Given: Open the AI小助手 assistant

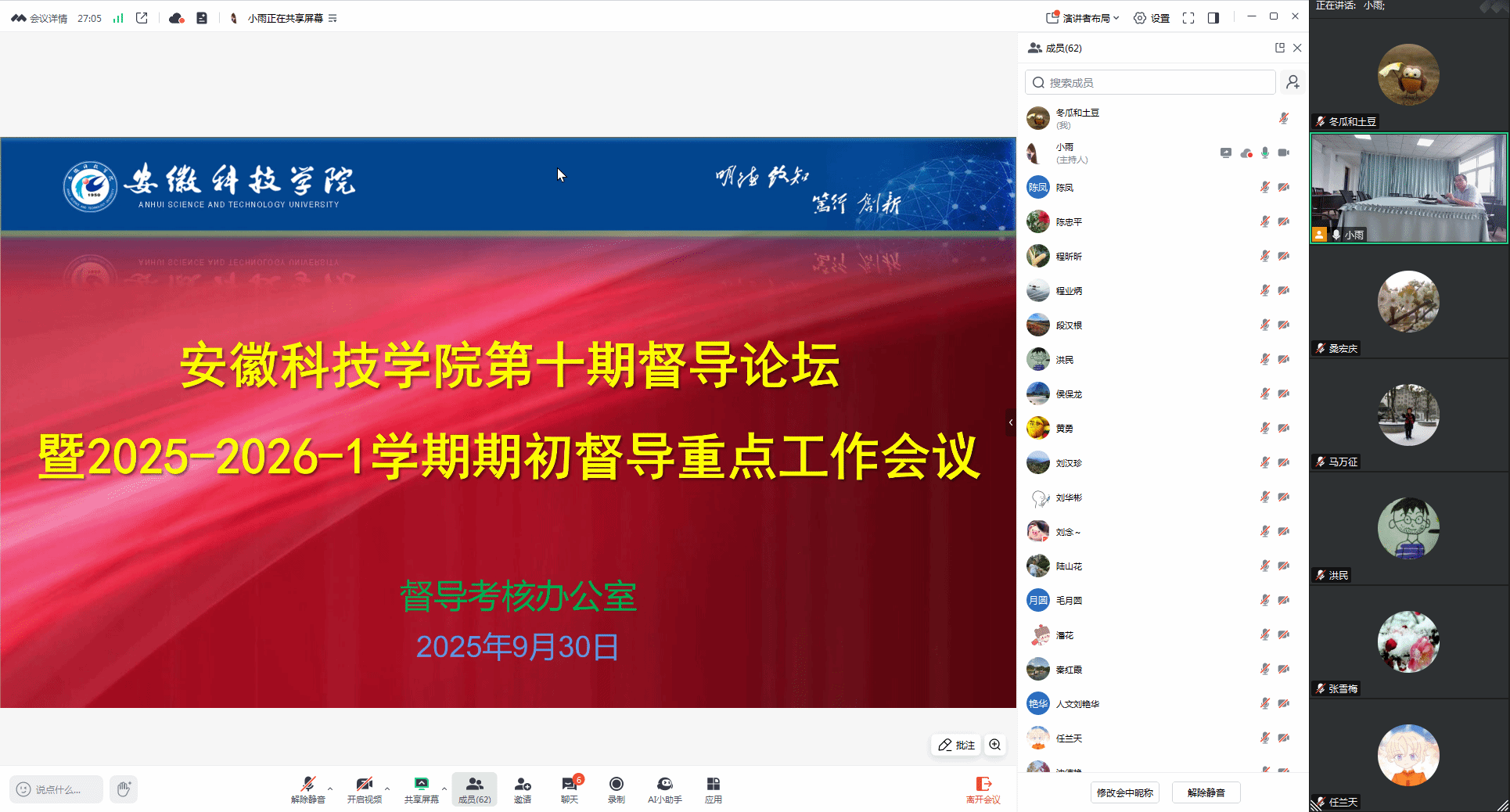Looking at the screenshot, I should (664, 789).
